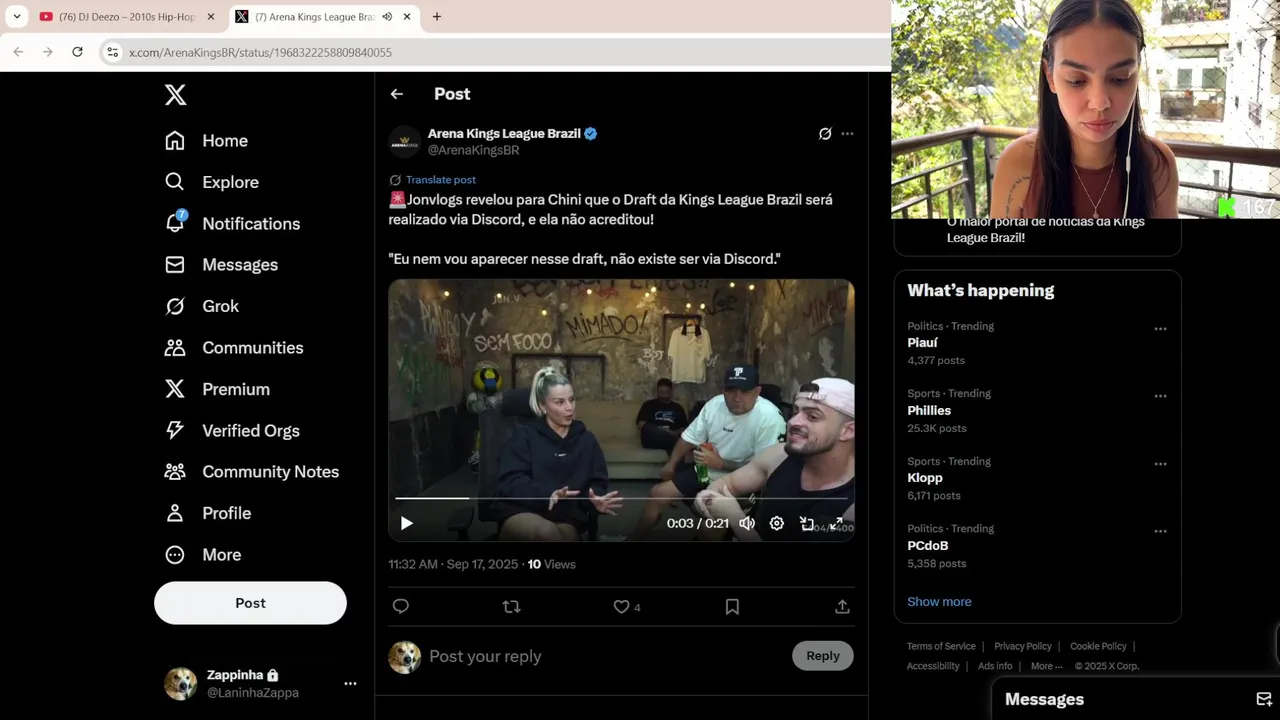Like the post with the heart icon
Viewport: 1280px width, 720px height.
pyautogui.click(x=621, y=607)
